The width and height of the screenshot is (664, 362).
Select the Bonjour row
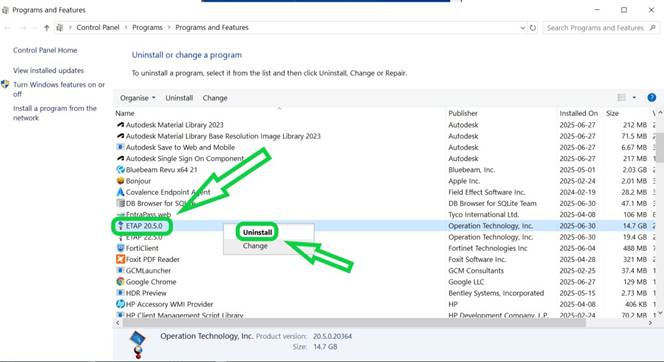385,181
